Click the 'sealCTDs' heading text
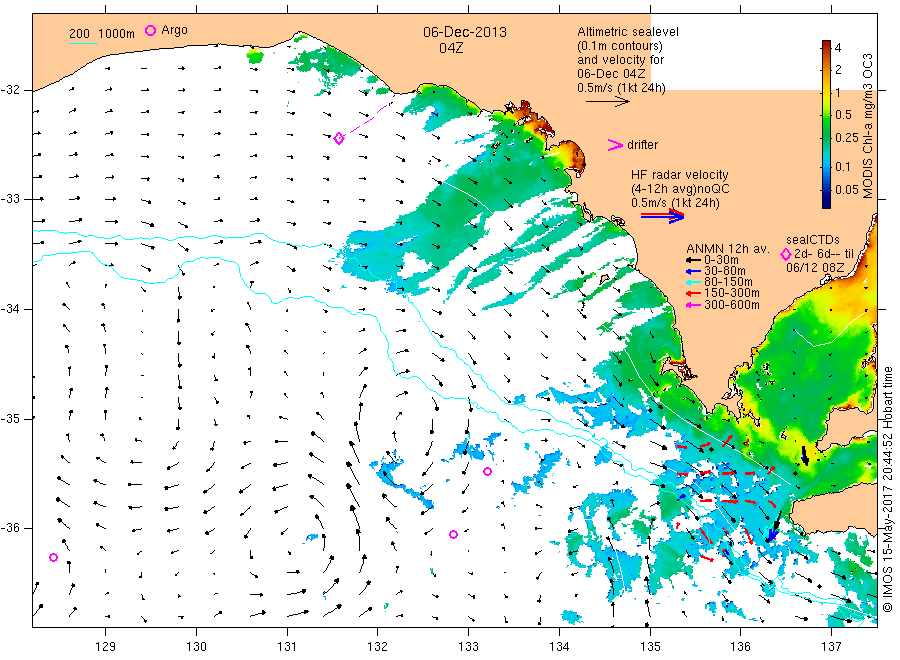Screen dimensions: 900x660 [x=813, y=240]
